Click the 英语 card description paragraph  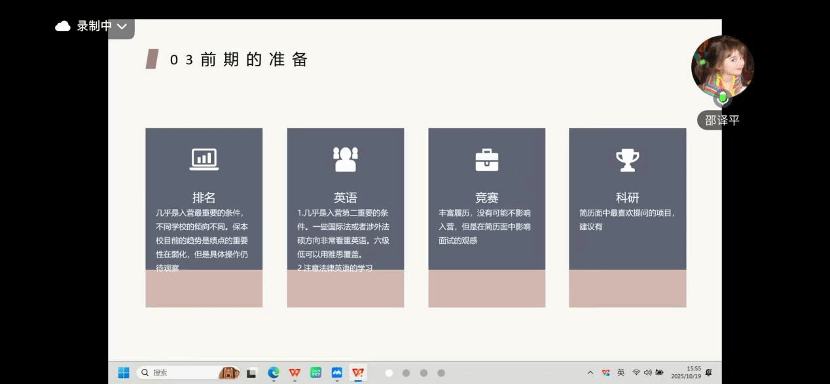click(344, 240)
